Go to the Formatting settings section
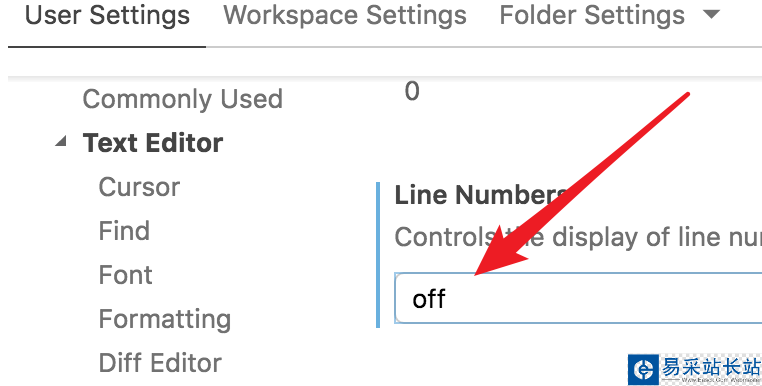The height and width of the screenshot is (386, 762). [x=165, y=319]
